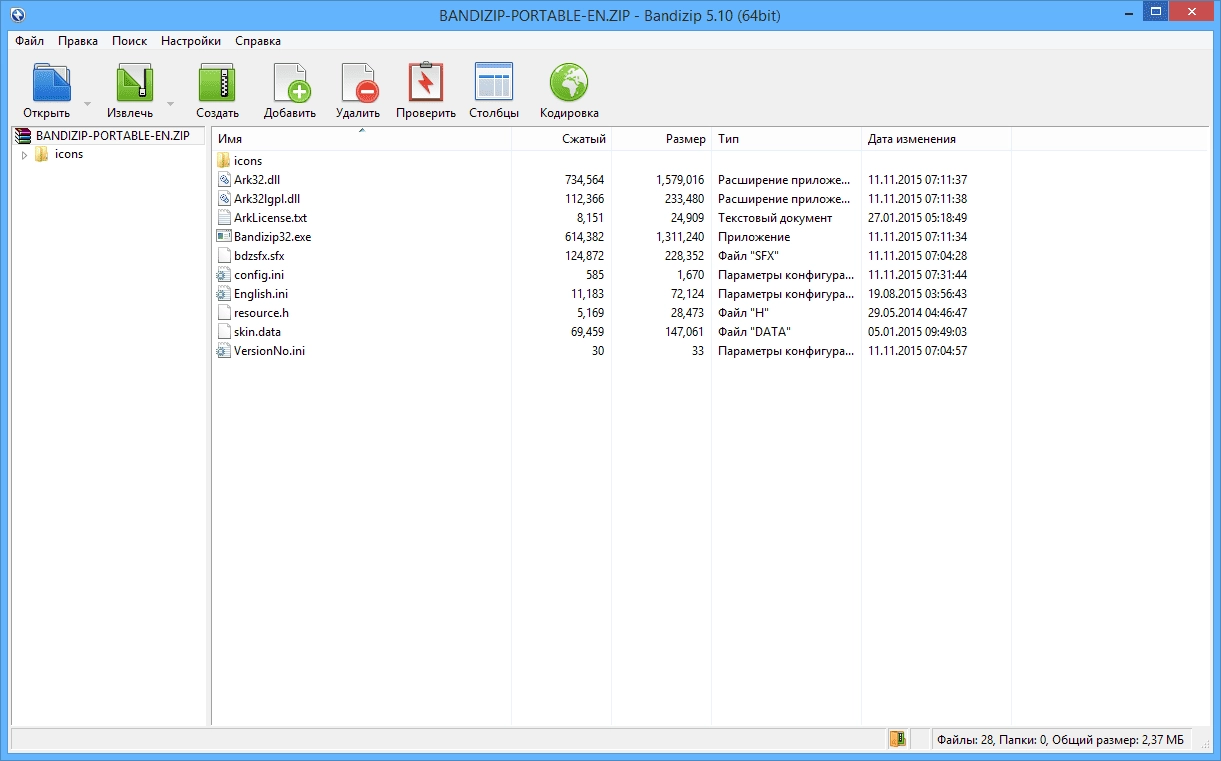This screenshot has height=761, width=1221.
Task: Open the dropdown arrow next to Извлечь
Action: 170,103
